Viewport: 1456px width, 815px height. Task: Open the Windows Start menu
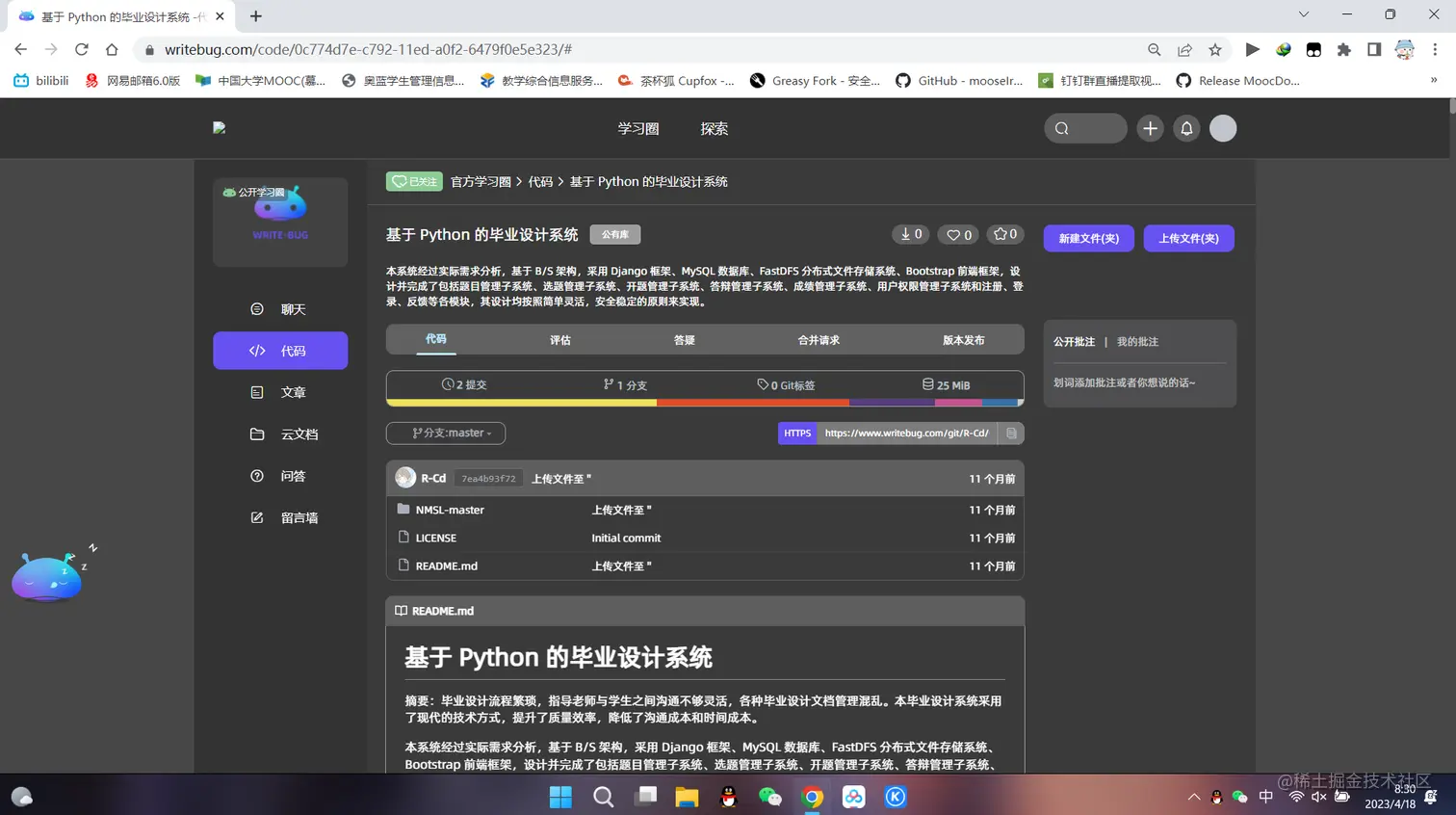point(560,797)
